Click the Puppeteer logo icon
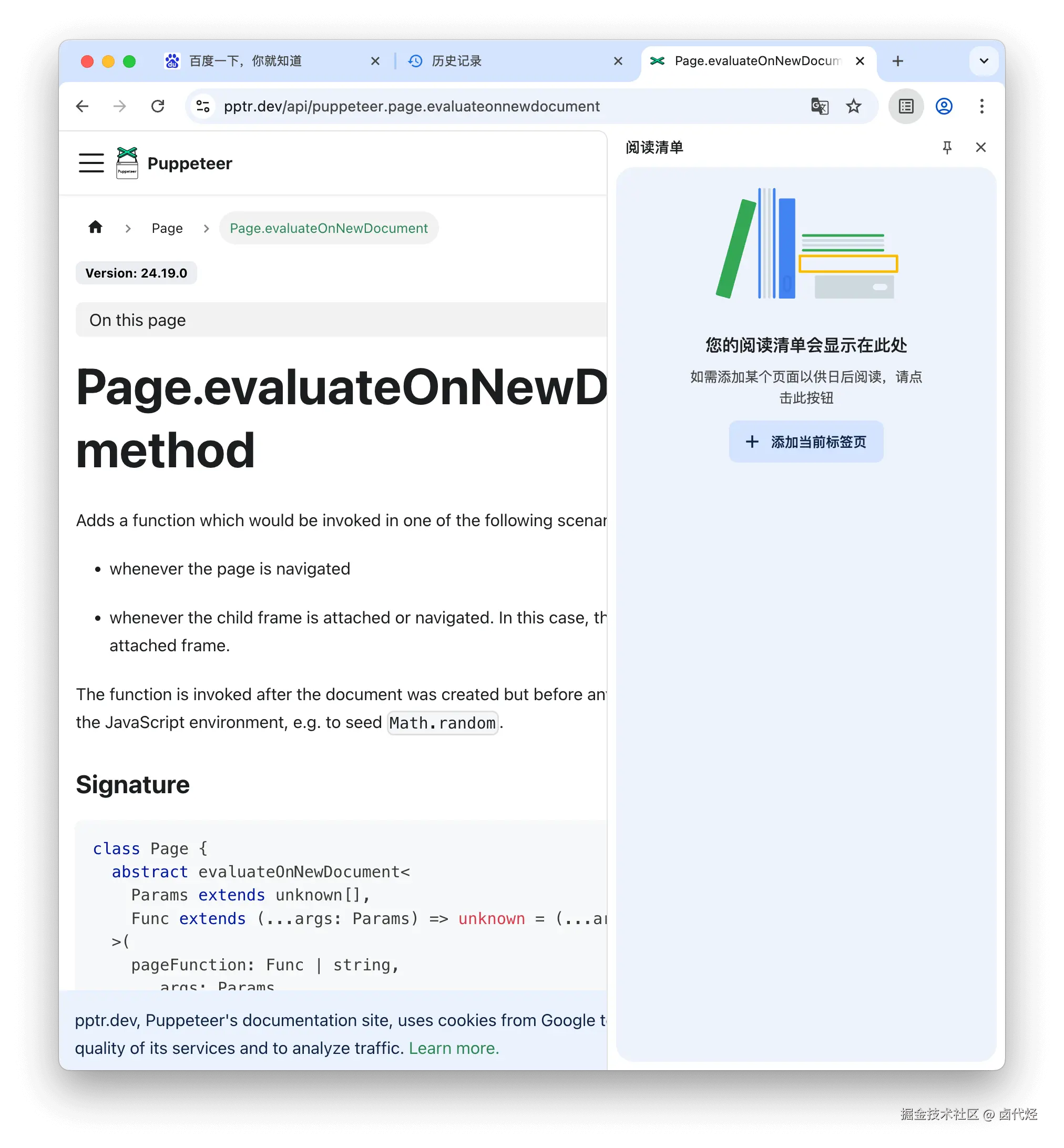Viewport: 1064px width, 1148px height. coord(127,163)
